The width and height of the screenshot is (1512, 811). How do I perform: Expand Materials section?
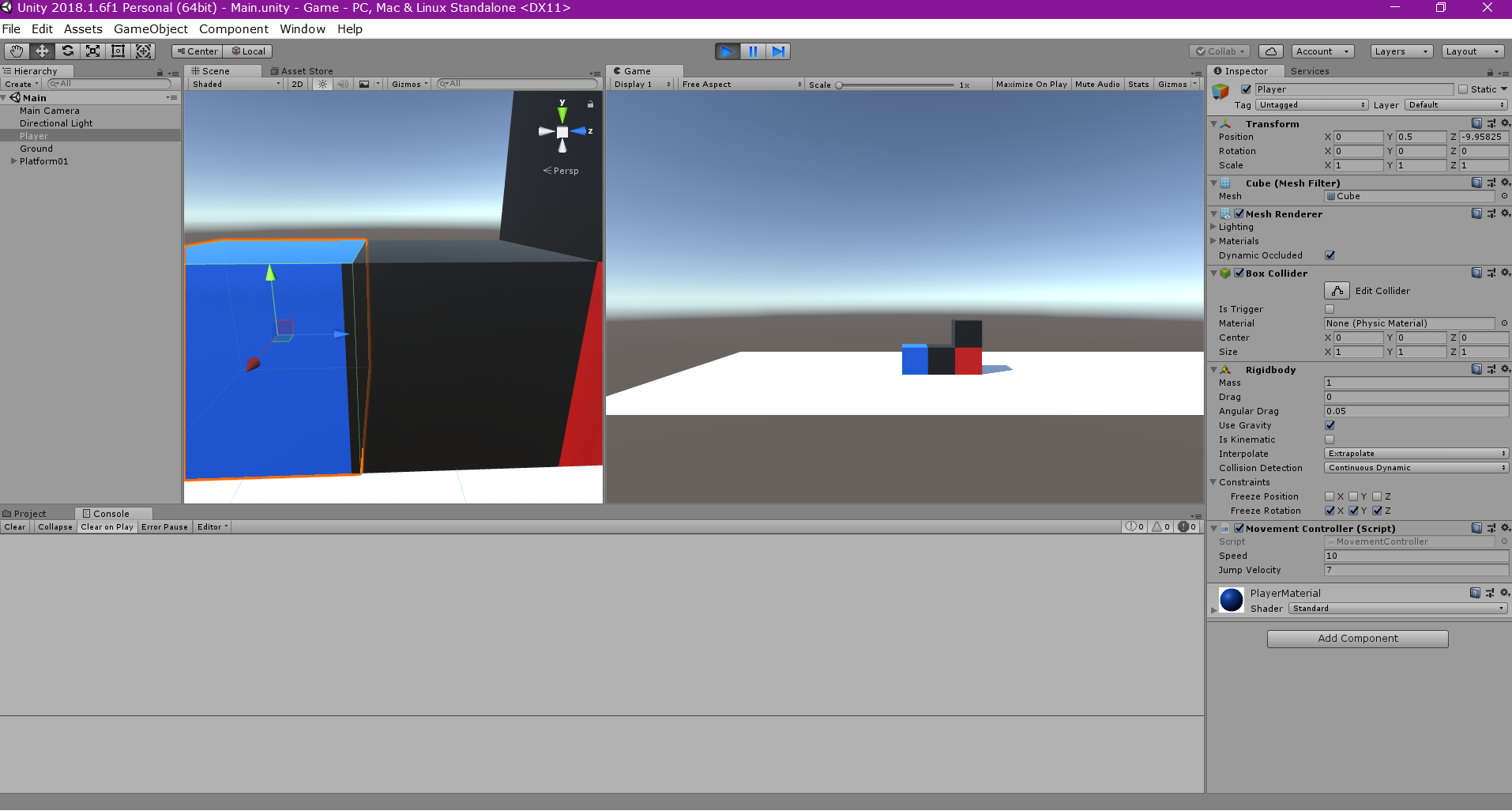(x=1213, y=241)
